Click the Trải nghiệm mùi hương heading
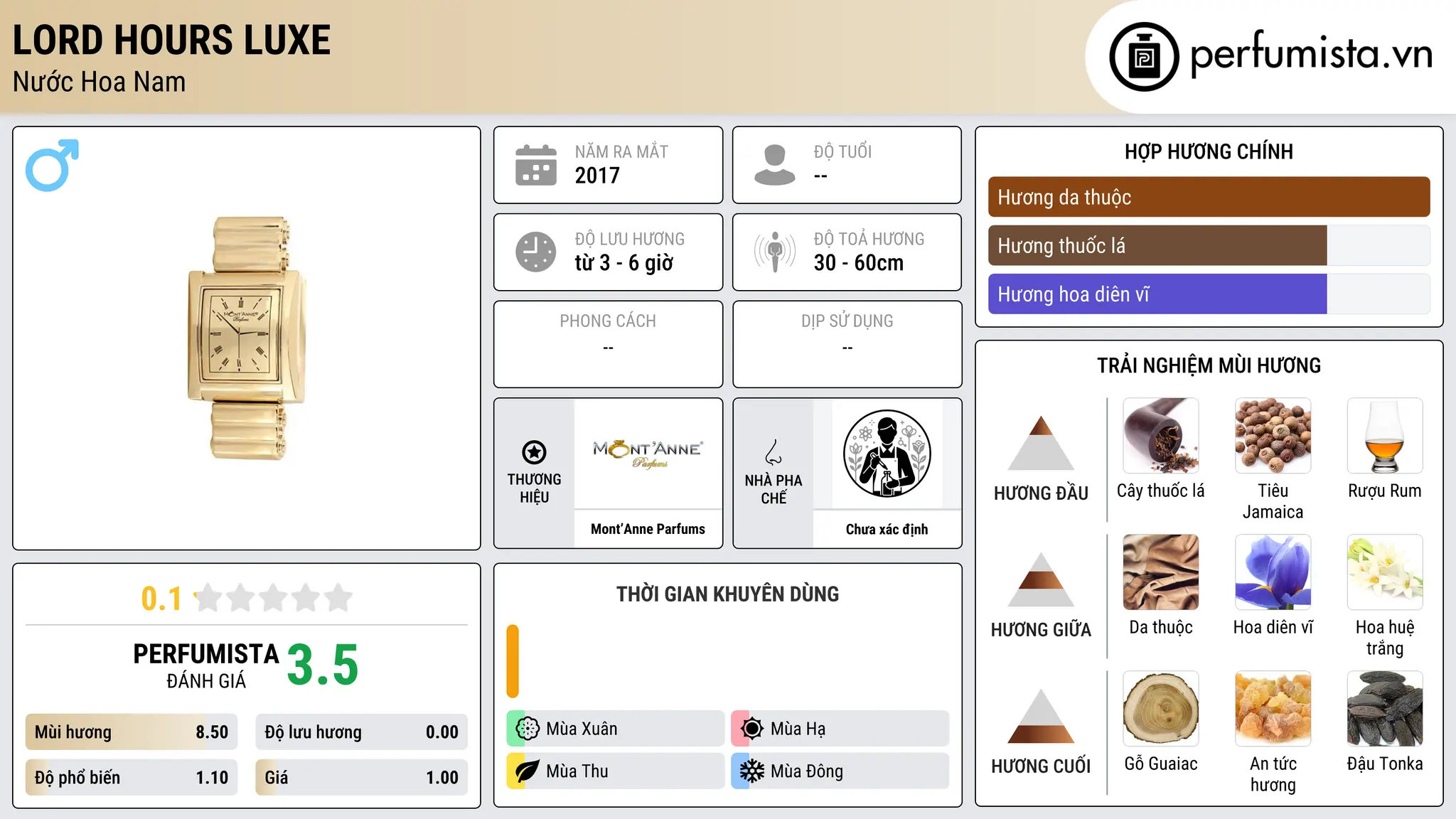 pos(1209,365)
